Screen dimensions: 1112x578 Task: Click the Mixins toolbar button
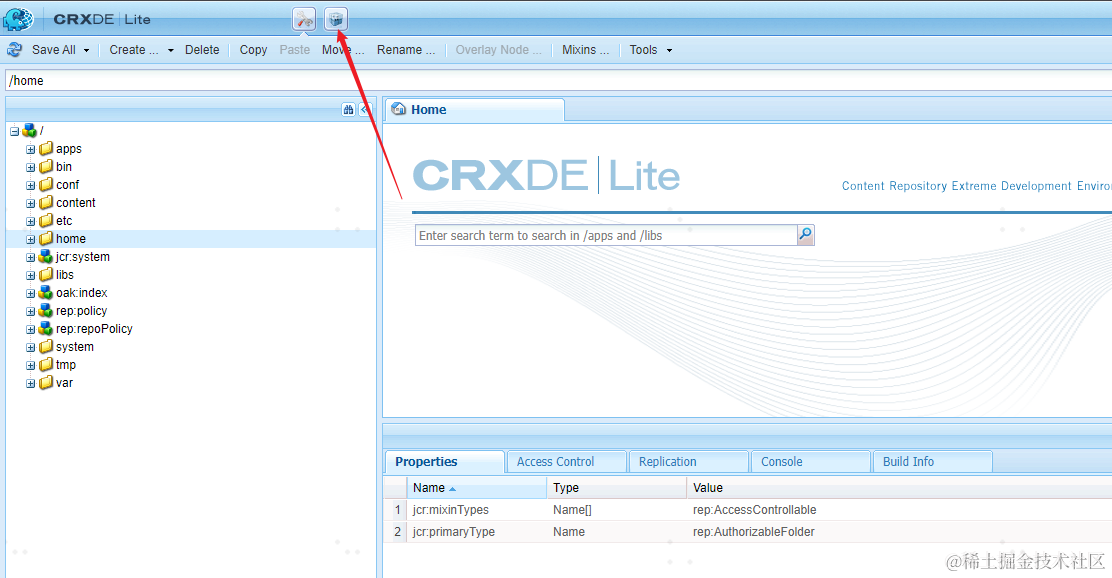click(585, 50)
